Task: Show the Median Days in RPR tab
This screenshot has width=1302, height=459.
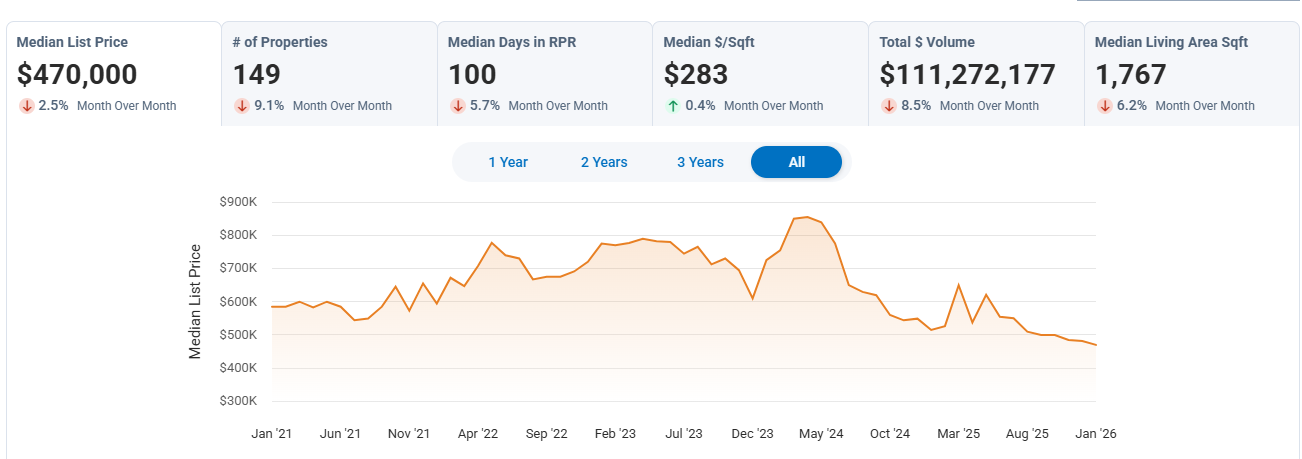Action: click(x=544, y=73)
